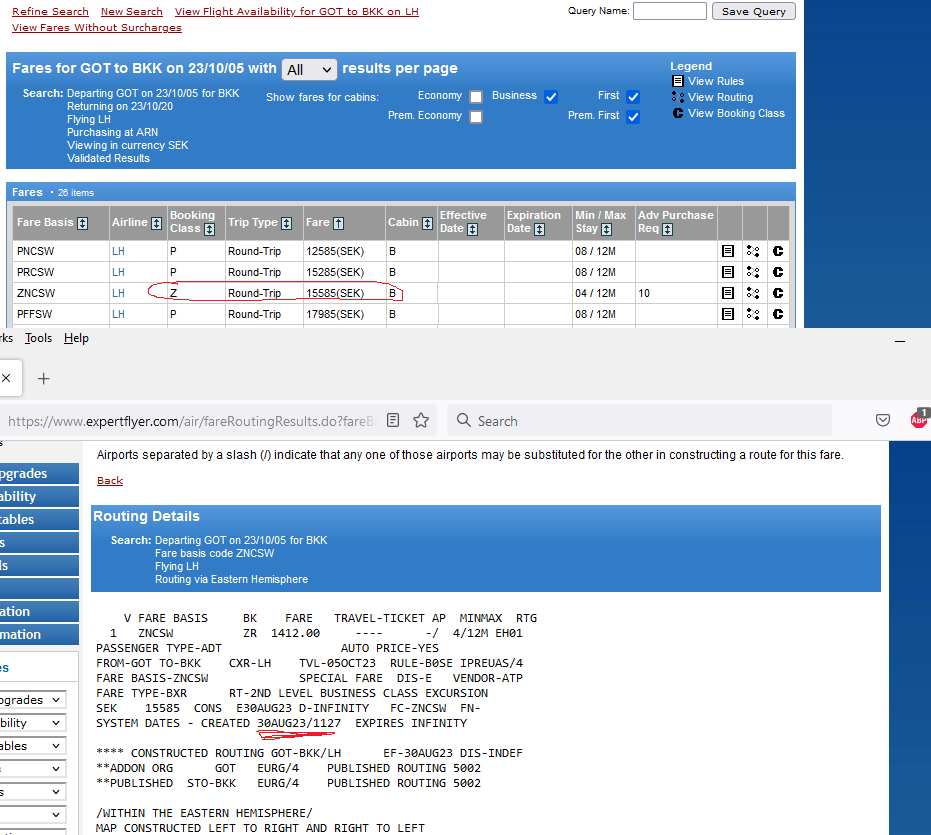Toggle reader view in address bar

click(394, 421)
